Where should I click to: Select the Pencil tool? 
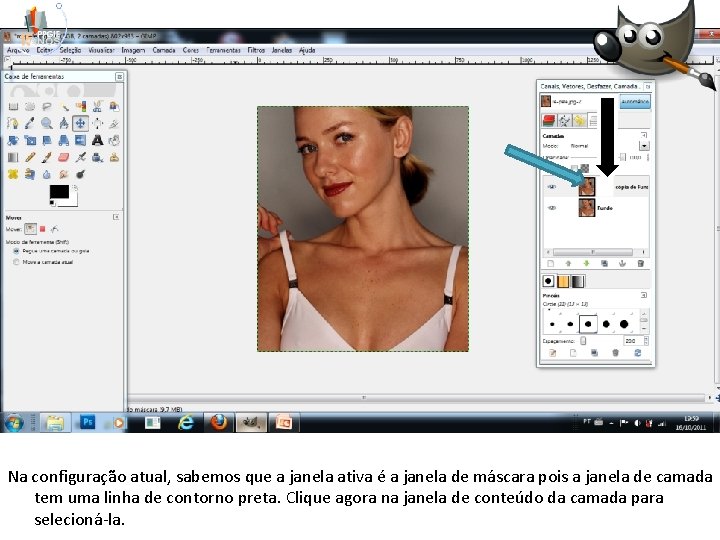[30, 158]
